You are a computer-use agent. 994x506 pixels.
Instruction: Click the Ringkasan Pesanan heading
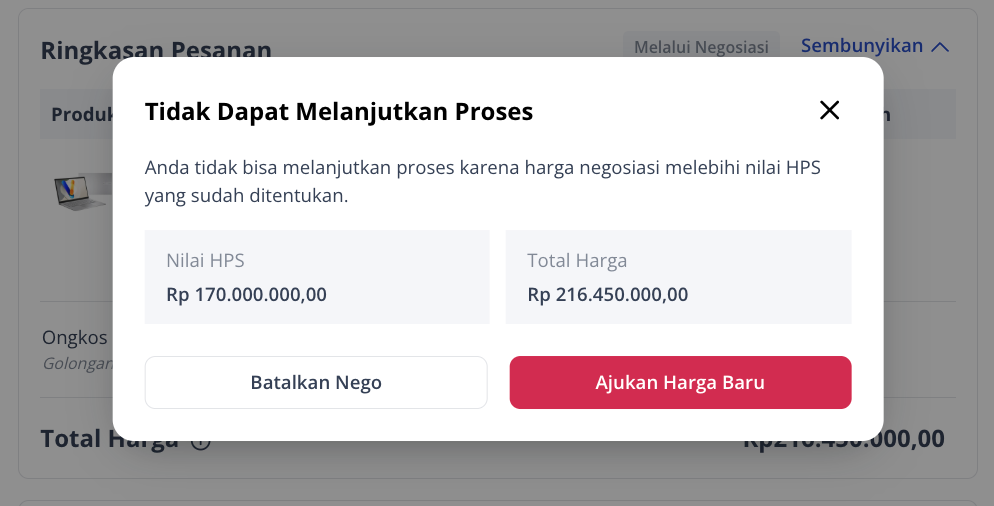pyautogui.click(x=156, y=49)
